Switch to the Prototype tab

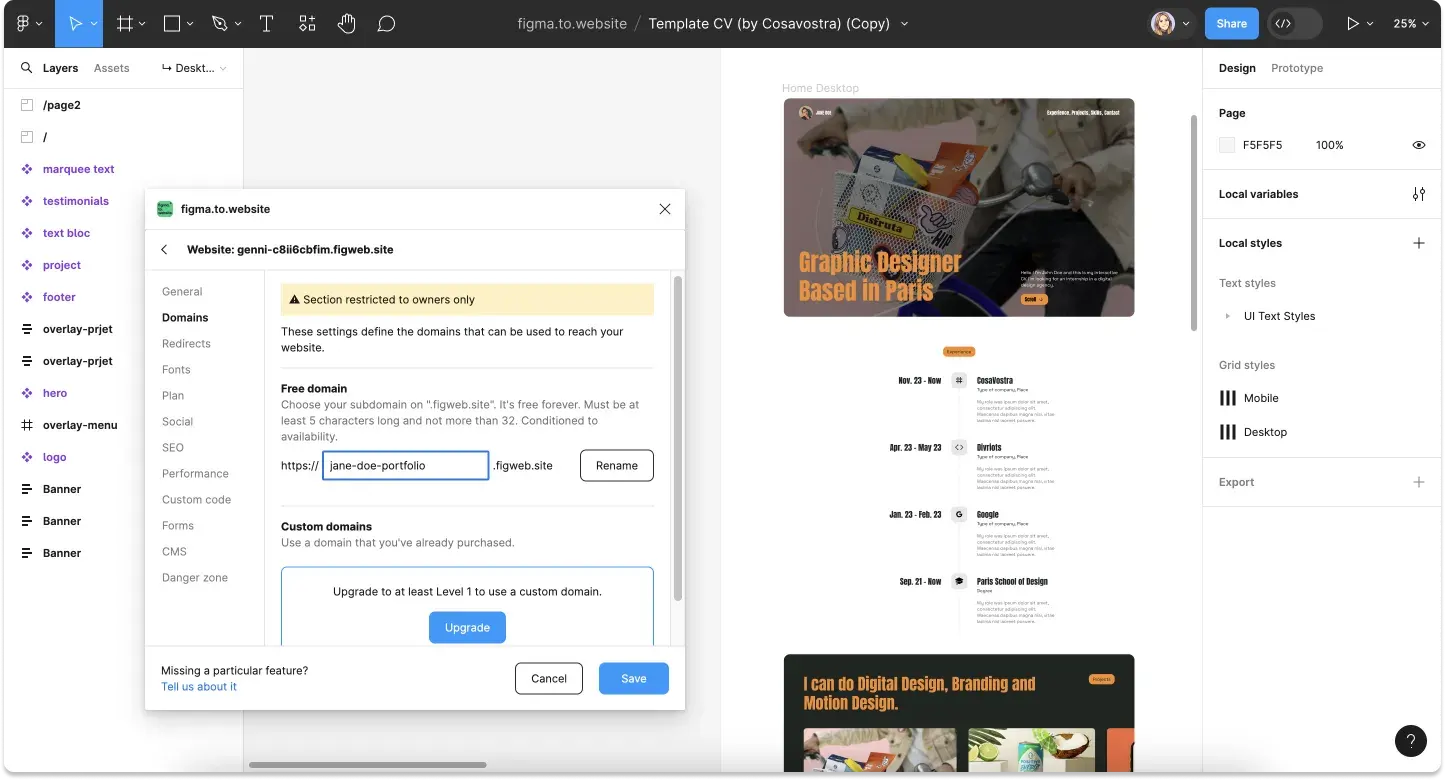coord(1296,68)
